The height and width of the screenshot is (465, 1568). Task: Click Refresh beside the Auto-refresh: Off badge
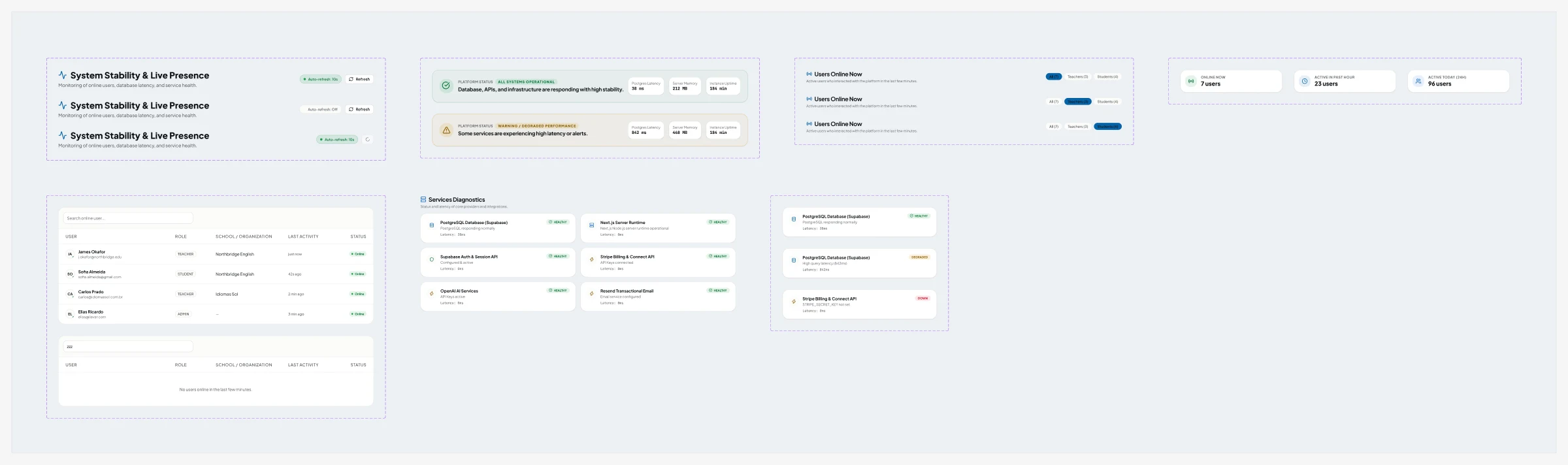coord(359,109)
